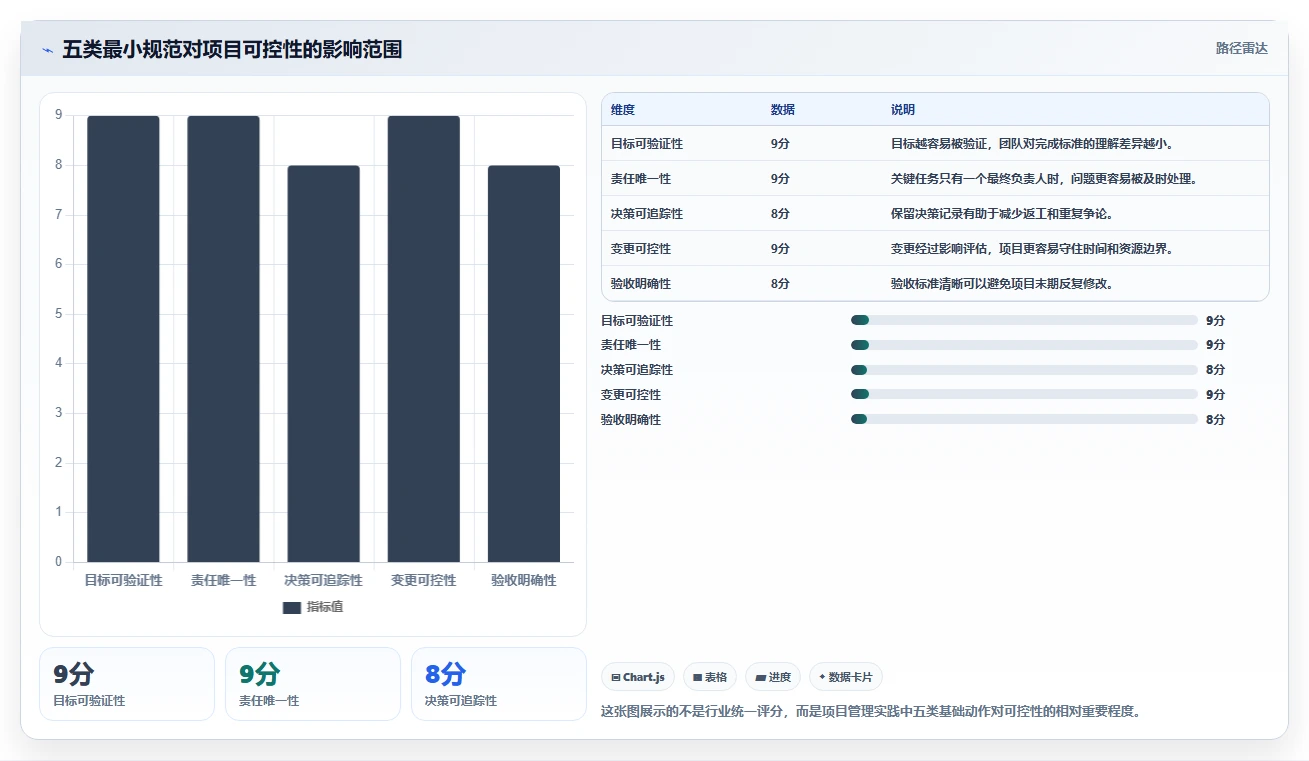Click the y-axis value 9
The width and height of the screenshot is (1309, 761).
(59, 115)
